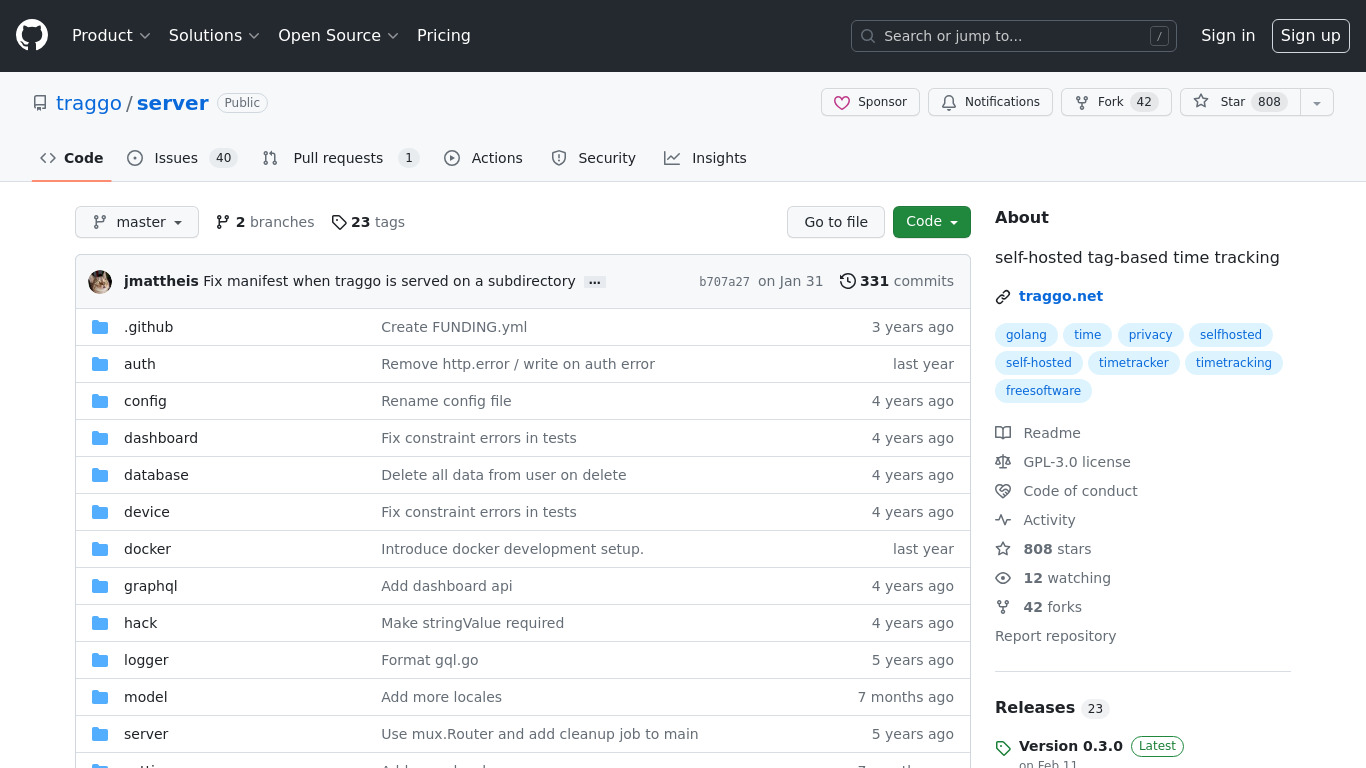Viewport: 1366px width, 768px height.
Task: View the 23 tags link
Action: pyautogui.click(x=368, y=222)
